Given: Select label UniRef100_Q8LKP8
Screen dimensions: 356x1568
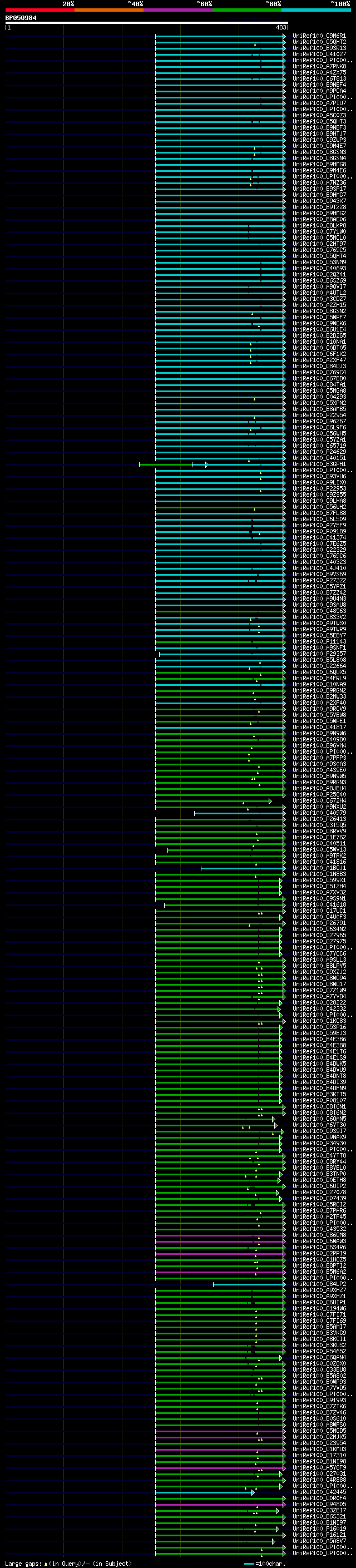Looking at the screenshot, I should [319, 225].
